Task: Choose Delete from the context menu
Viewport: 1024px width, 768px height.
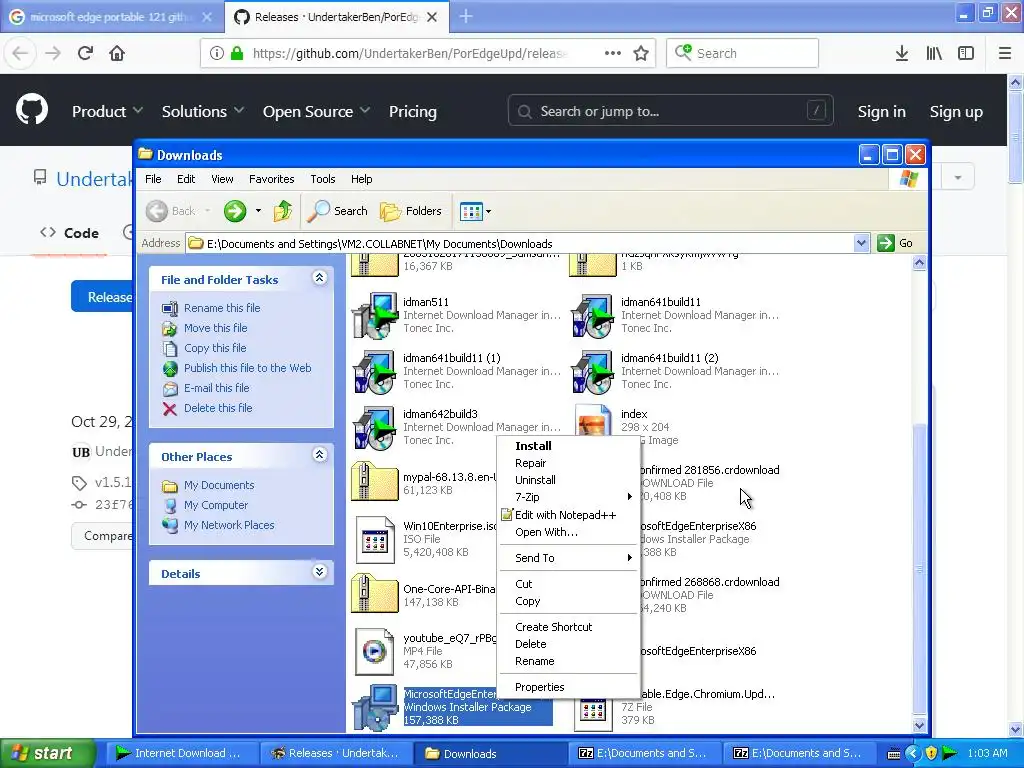Action: 567,644
